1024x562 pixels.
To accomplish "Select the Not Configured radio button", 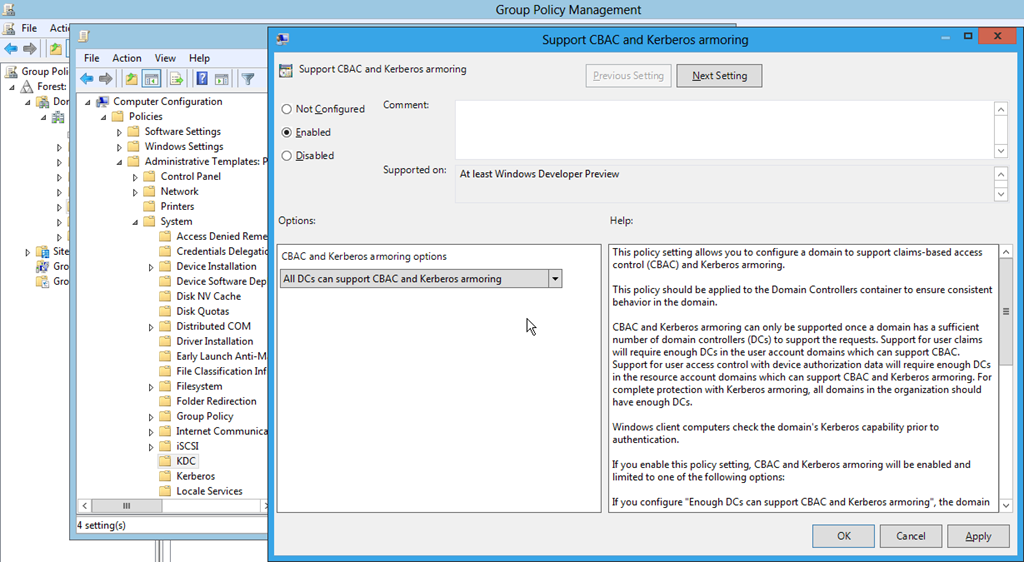I will click(x=287, y=109).
